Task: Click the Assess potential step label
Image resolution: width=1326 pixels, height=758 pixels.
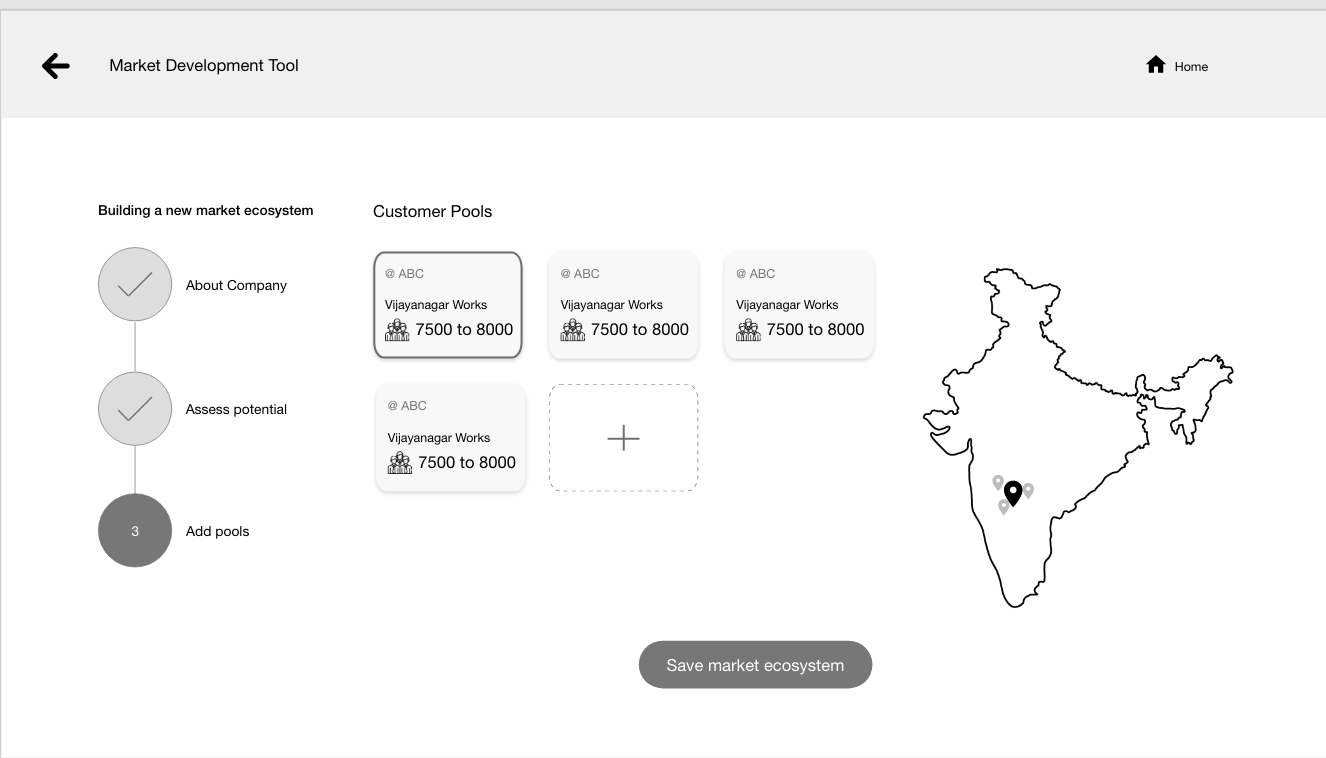Action: pyautogui.click(x=236, y=409)
